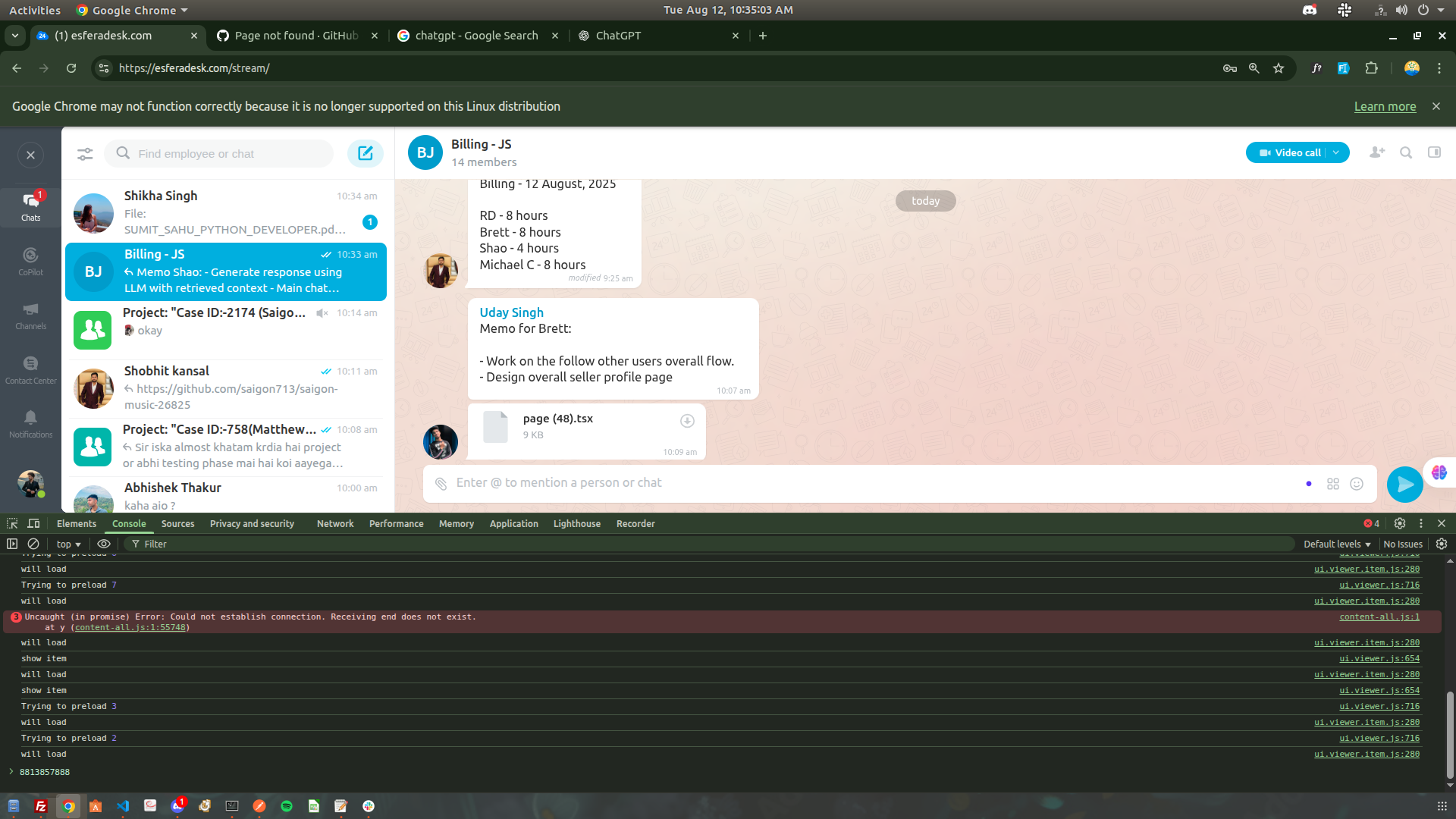This screenshot has height=819, width=1456.
Task: Expand Video call dropdown arrow
Action: click(x=1336, y=152)
